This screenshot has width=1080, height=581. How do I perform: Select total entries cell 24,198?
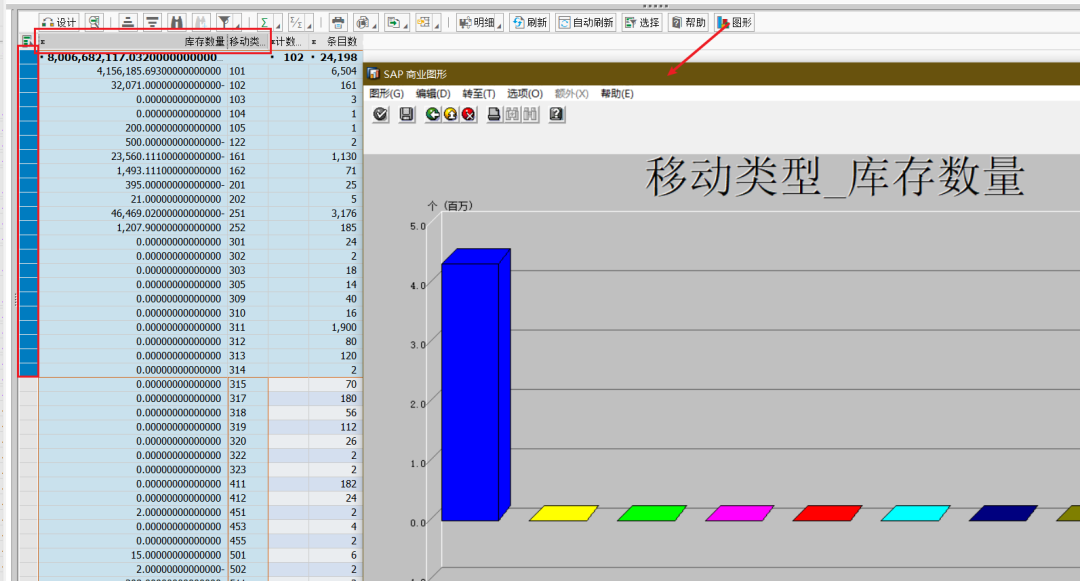[x=335, y=57]
